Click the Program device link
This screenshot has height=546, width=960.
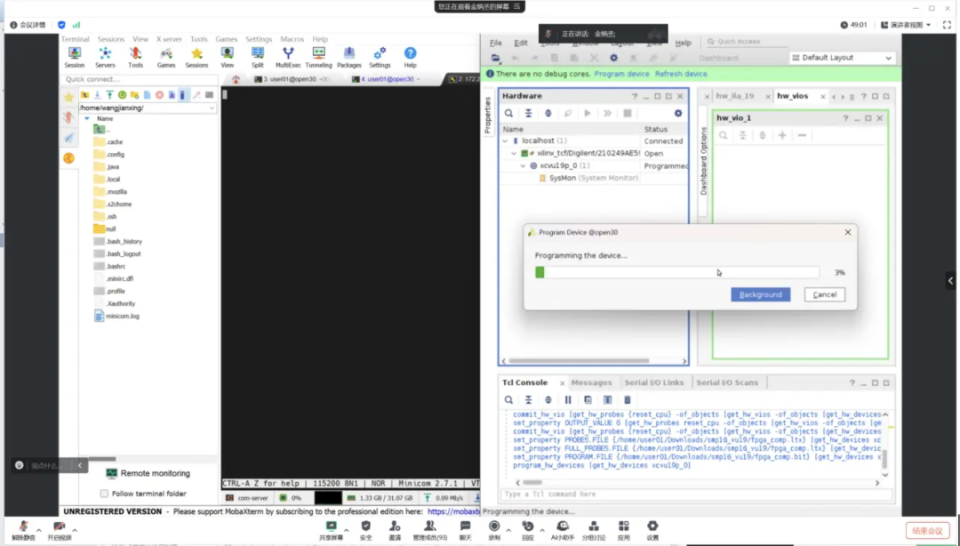pyautogui.click(x=621, y=74)
